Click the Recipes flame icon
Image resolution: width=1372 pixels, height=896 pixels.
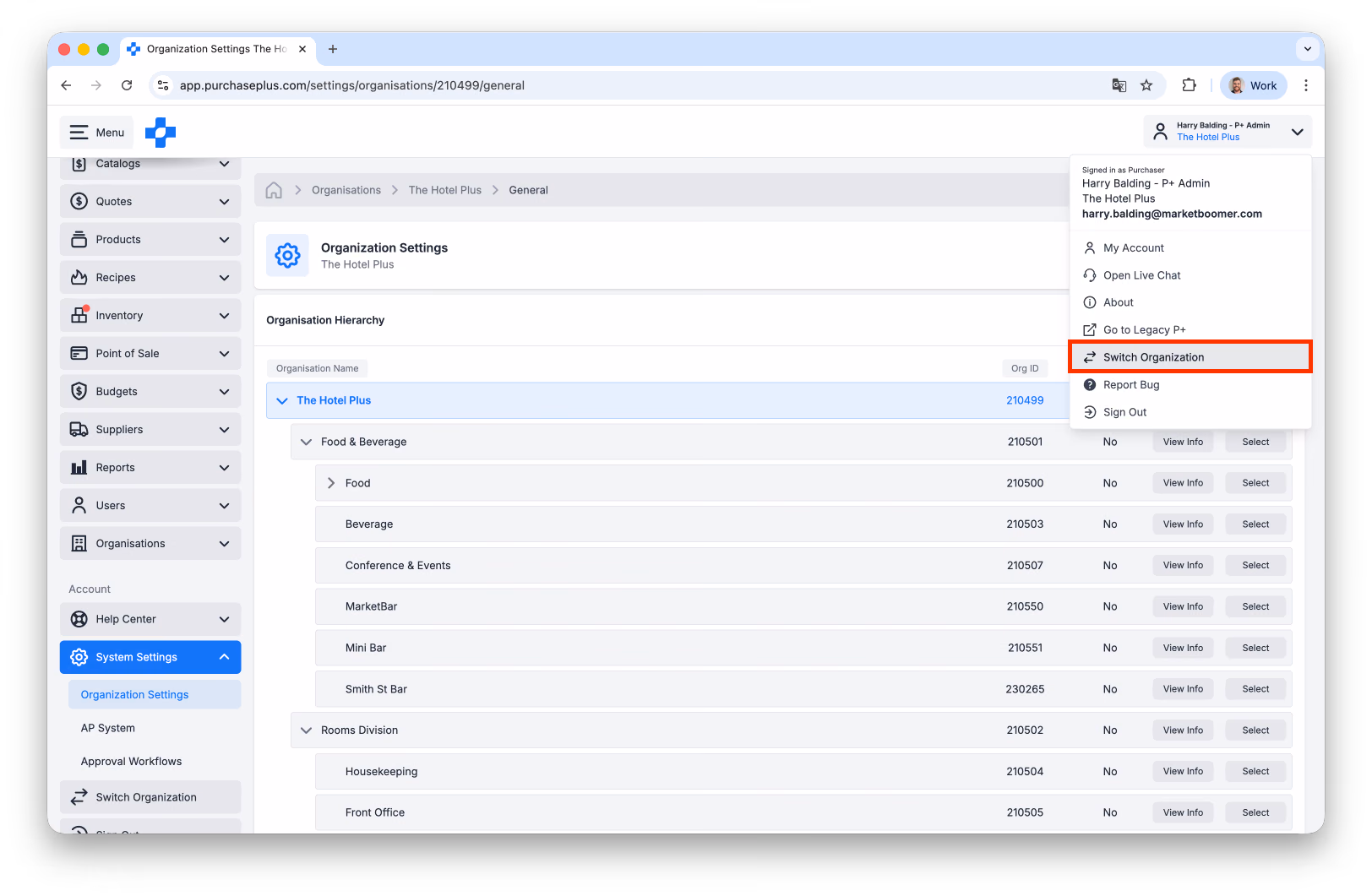tap(79, 278)
